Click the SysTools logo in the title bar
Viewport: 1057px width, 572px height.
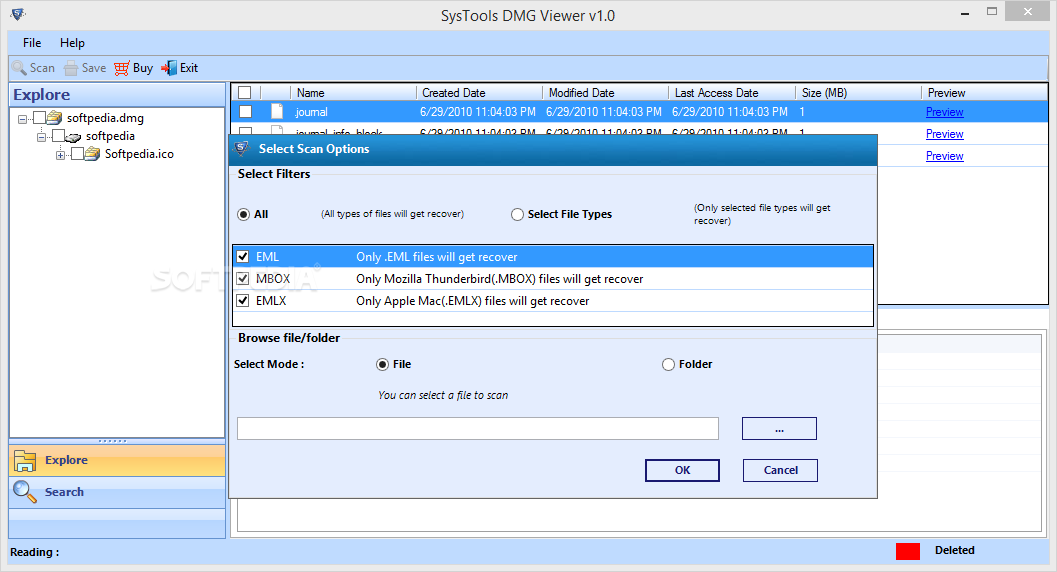(18, 13)
